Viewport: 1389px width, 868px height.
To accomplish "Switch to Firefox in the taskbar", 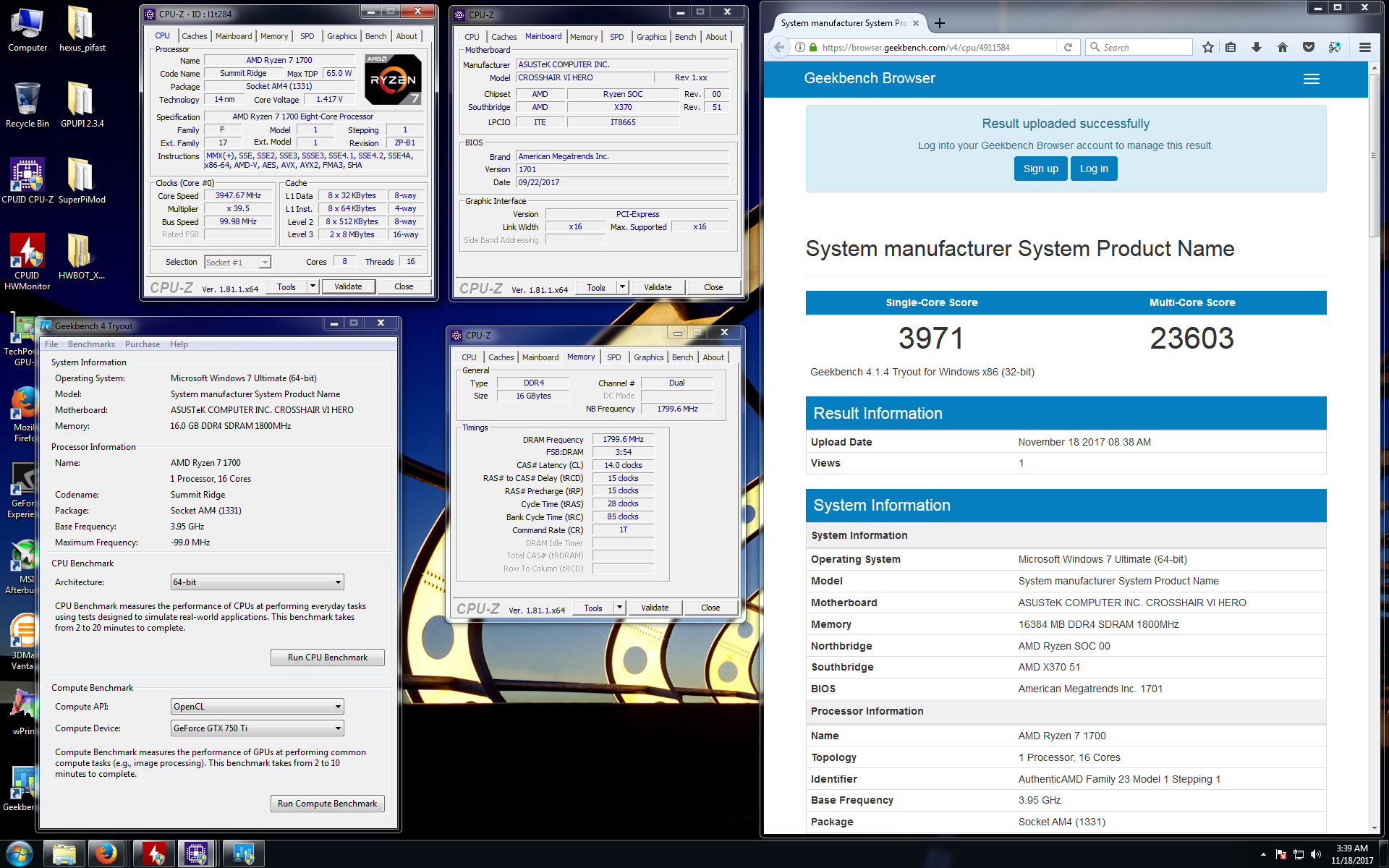I will [106, 854].
